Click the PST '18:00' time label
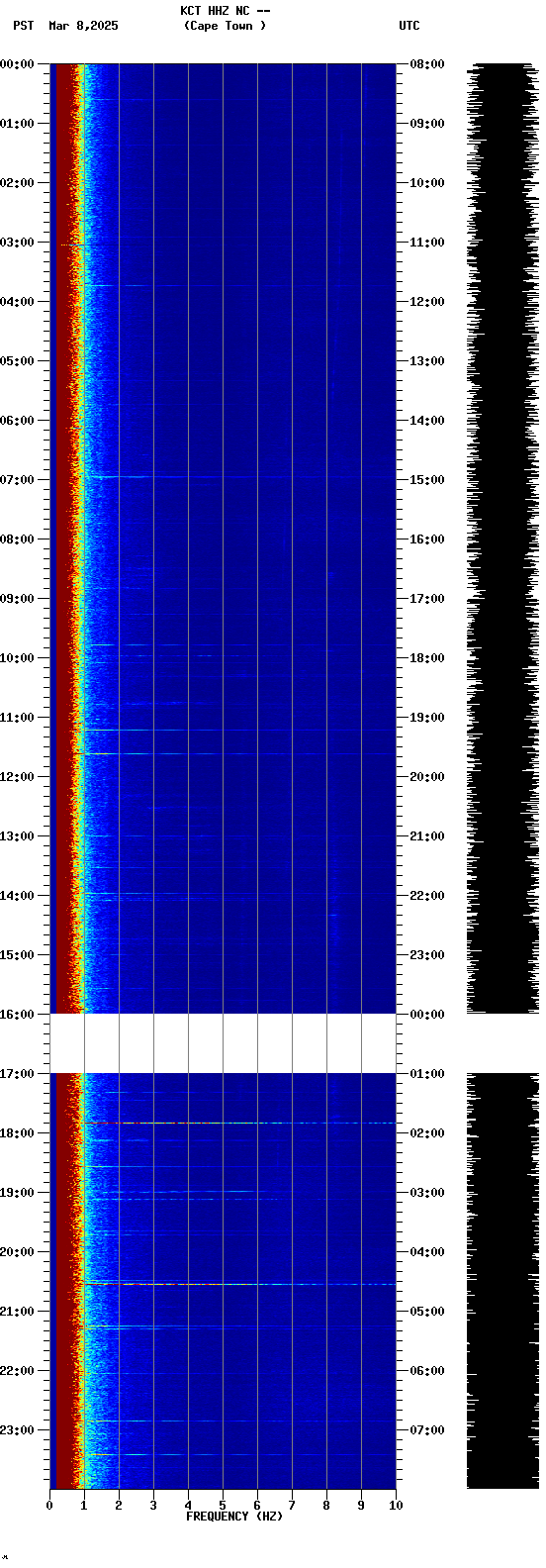This screenshot has height=1568, width=546. pos(17,1133)
